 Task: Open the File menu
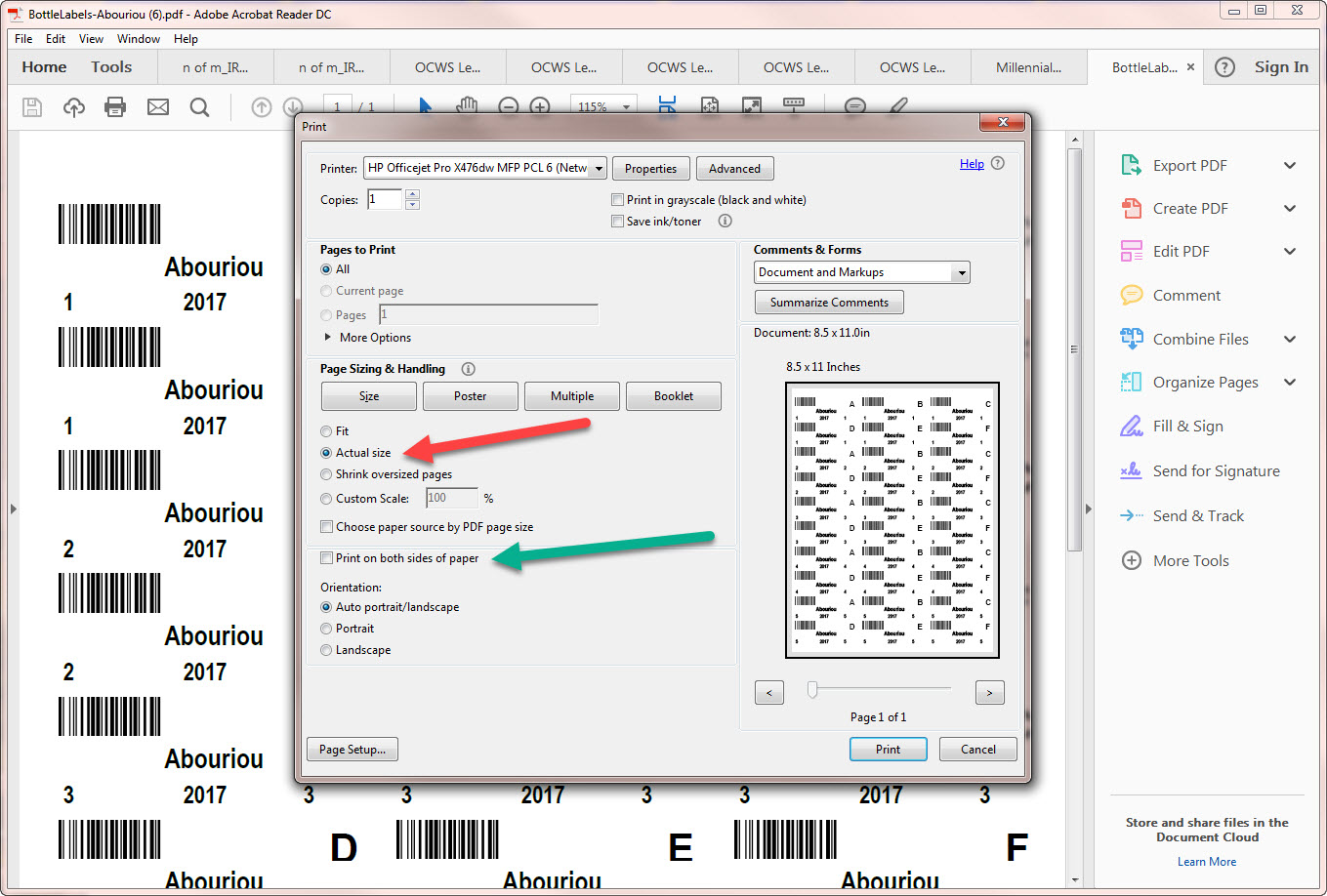(23, 39)
